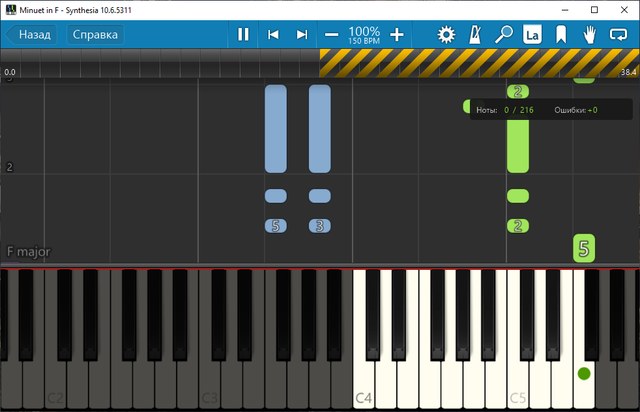Click the striped unplayed timeline region

click(479, 63)
